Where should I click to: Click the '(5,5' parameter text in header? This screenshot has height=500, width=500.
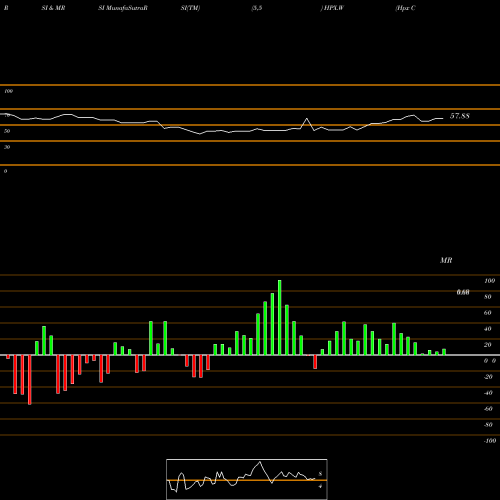pos(257,8)
